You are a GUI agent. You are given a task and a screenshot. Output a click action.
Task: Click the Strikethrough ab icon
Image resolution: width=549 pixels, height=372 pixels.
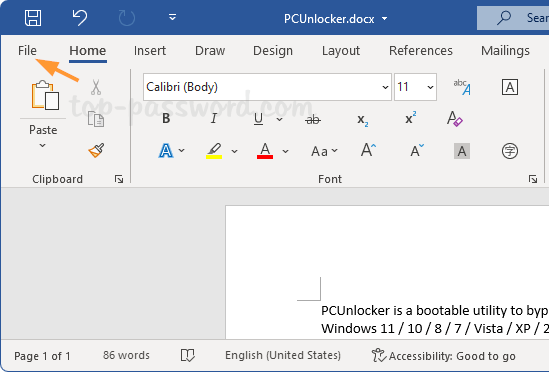click(313, 120)
